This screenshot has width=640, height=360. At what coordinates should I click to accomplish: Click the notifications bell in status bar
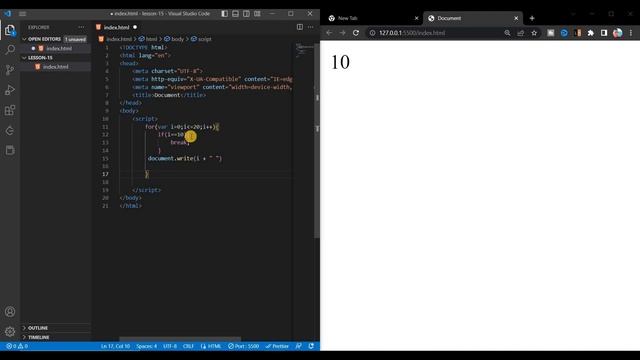(311, 346)
